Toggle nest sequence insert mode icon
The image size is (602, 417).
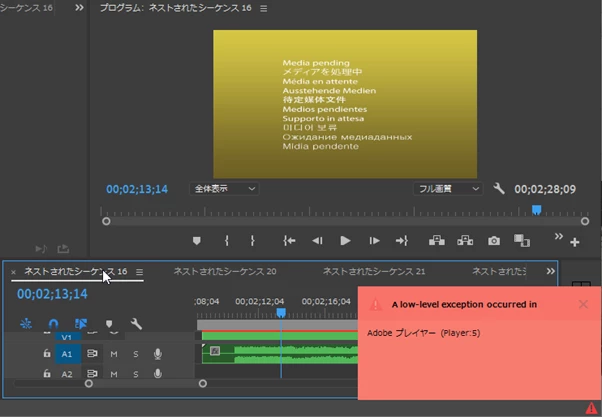tap(26, 324)
